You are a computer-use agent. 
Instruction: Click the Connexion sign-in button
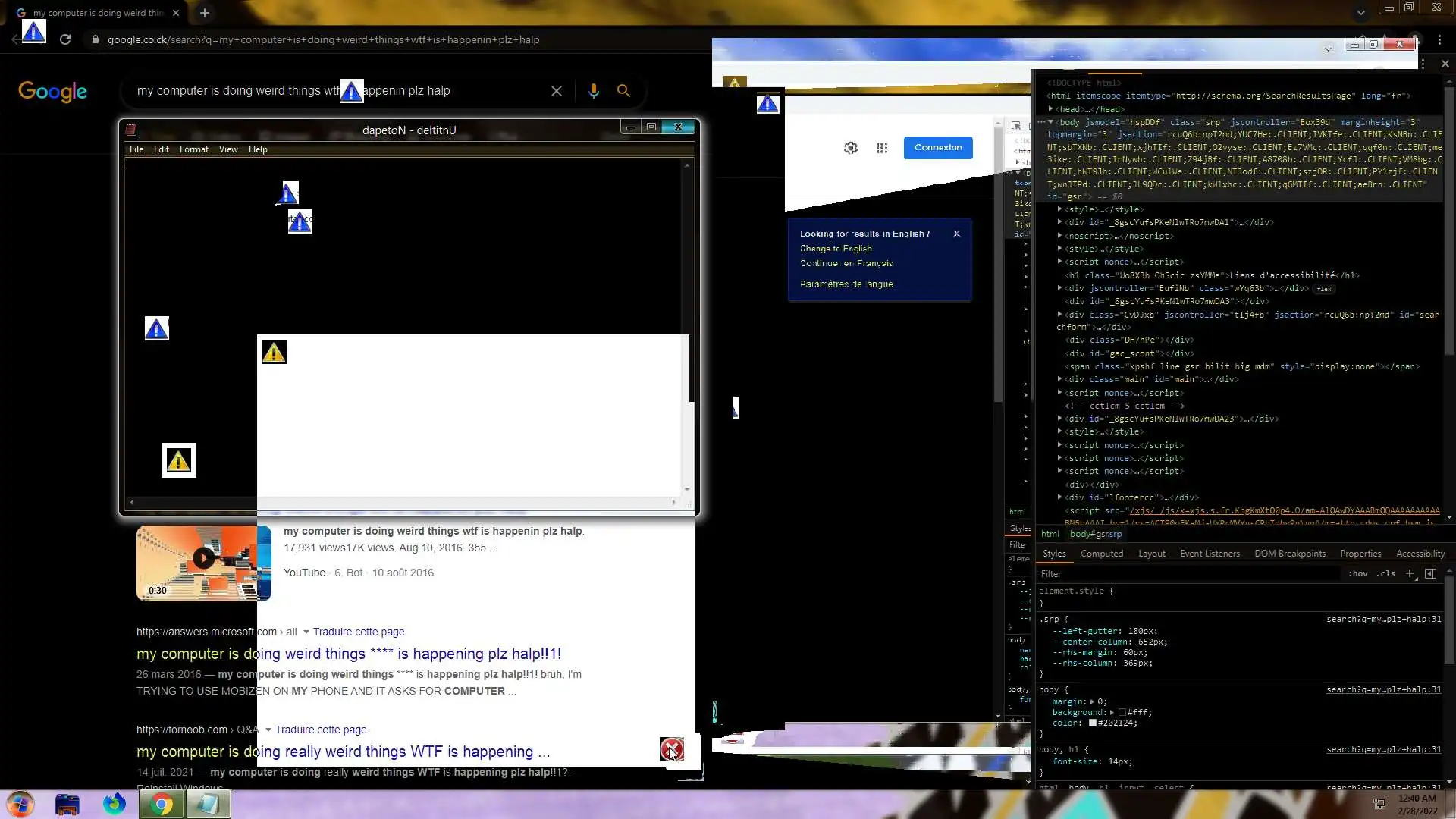pyautogui.click(x=937, y=148)
